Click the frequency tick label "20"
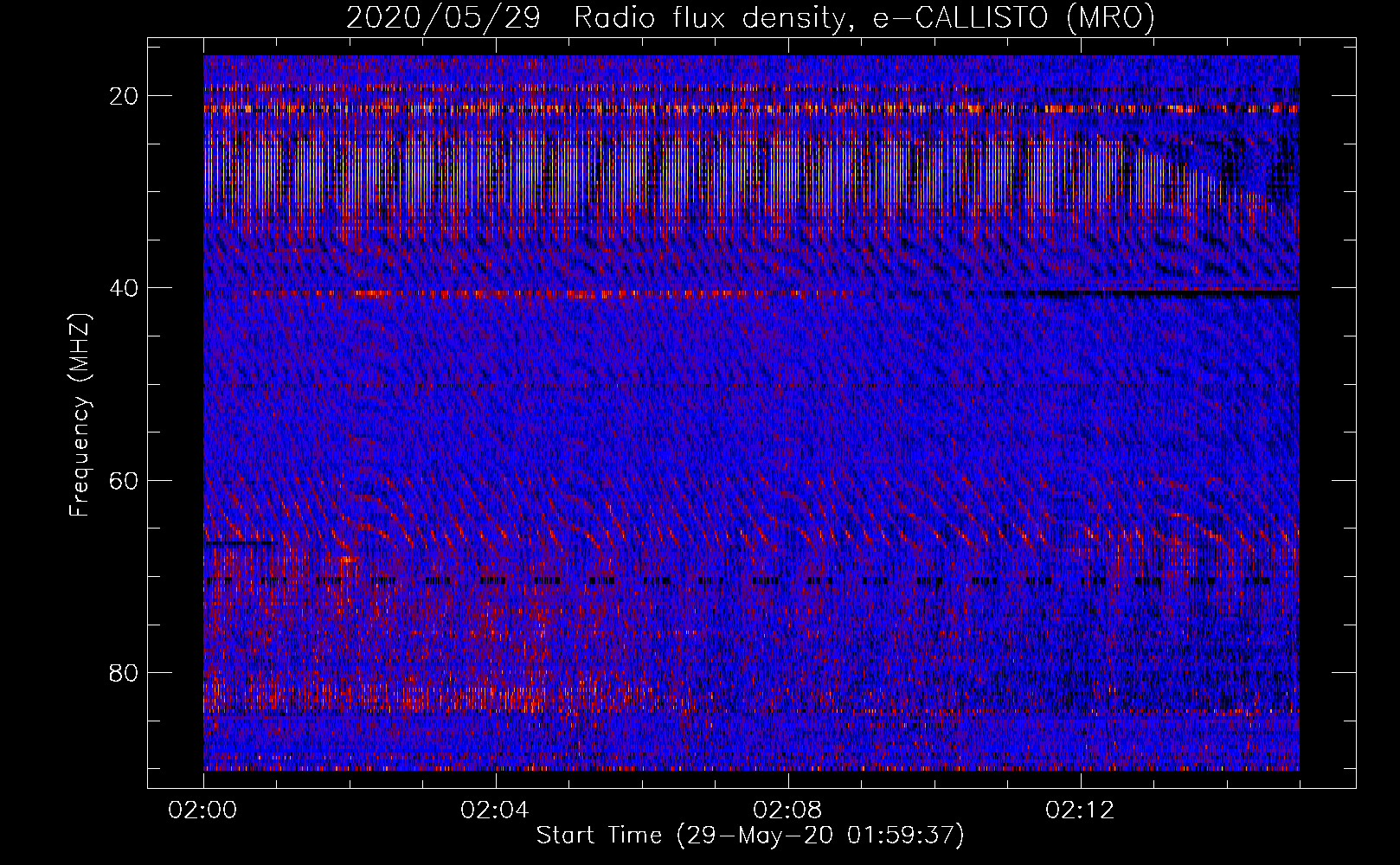1400x865 pixels. [x=124, y=96]
